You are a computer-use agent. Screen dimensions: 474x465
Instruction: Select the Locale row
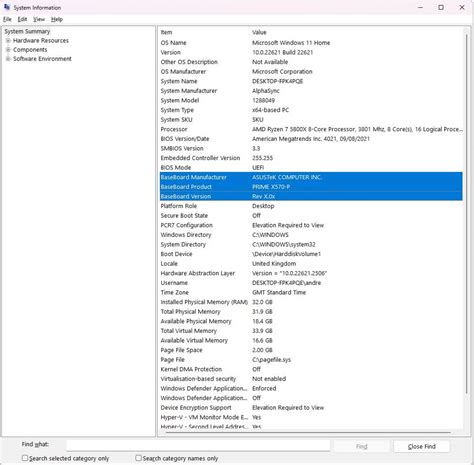click(x=311, y=264)
